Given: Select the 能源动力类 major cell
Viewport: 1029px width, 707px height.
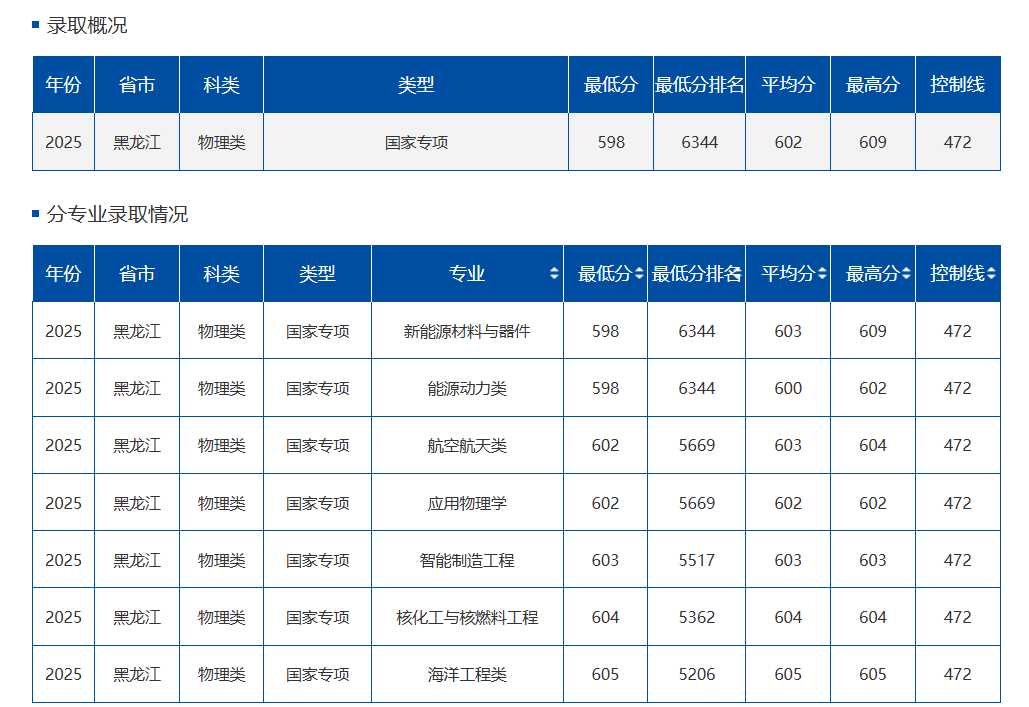Looking at the screenshot, I should (x=467, y=389).
